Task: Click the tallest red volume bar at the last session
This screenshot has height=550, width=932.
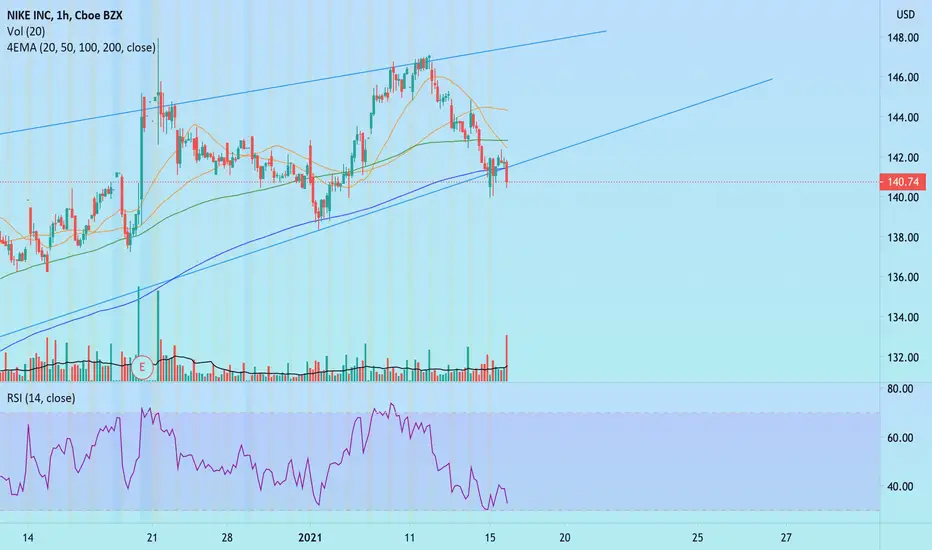Action: point(506,357)
